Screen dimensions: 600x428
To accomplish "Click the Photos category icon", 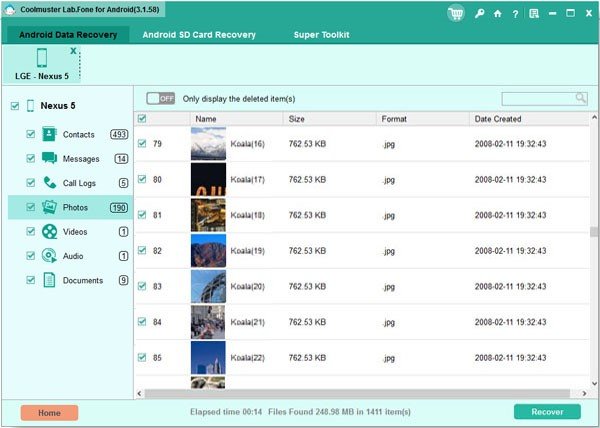I will pos(49,207).
